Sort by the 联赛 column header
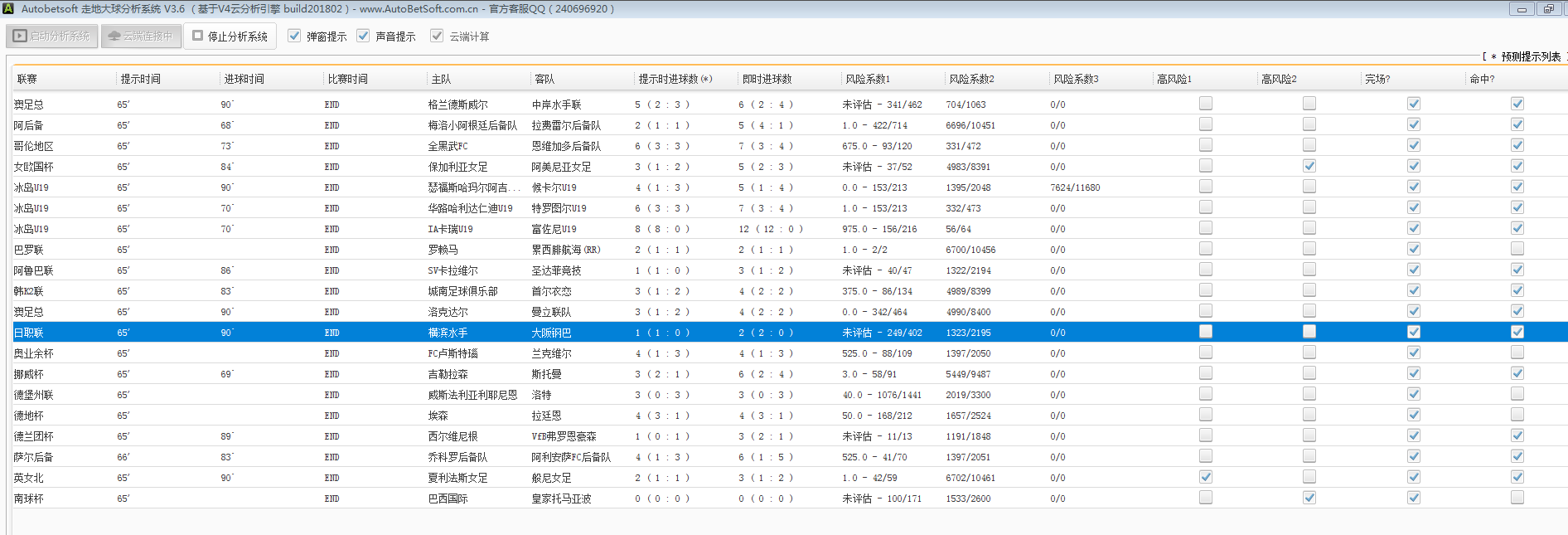This screenshot has width=1568, height=535. tap(27, 79)
